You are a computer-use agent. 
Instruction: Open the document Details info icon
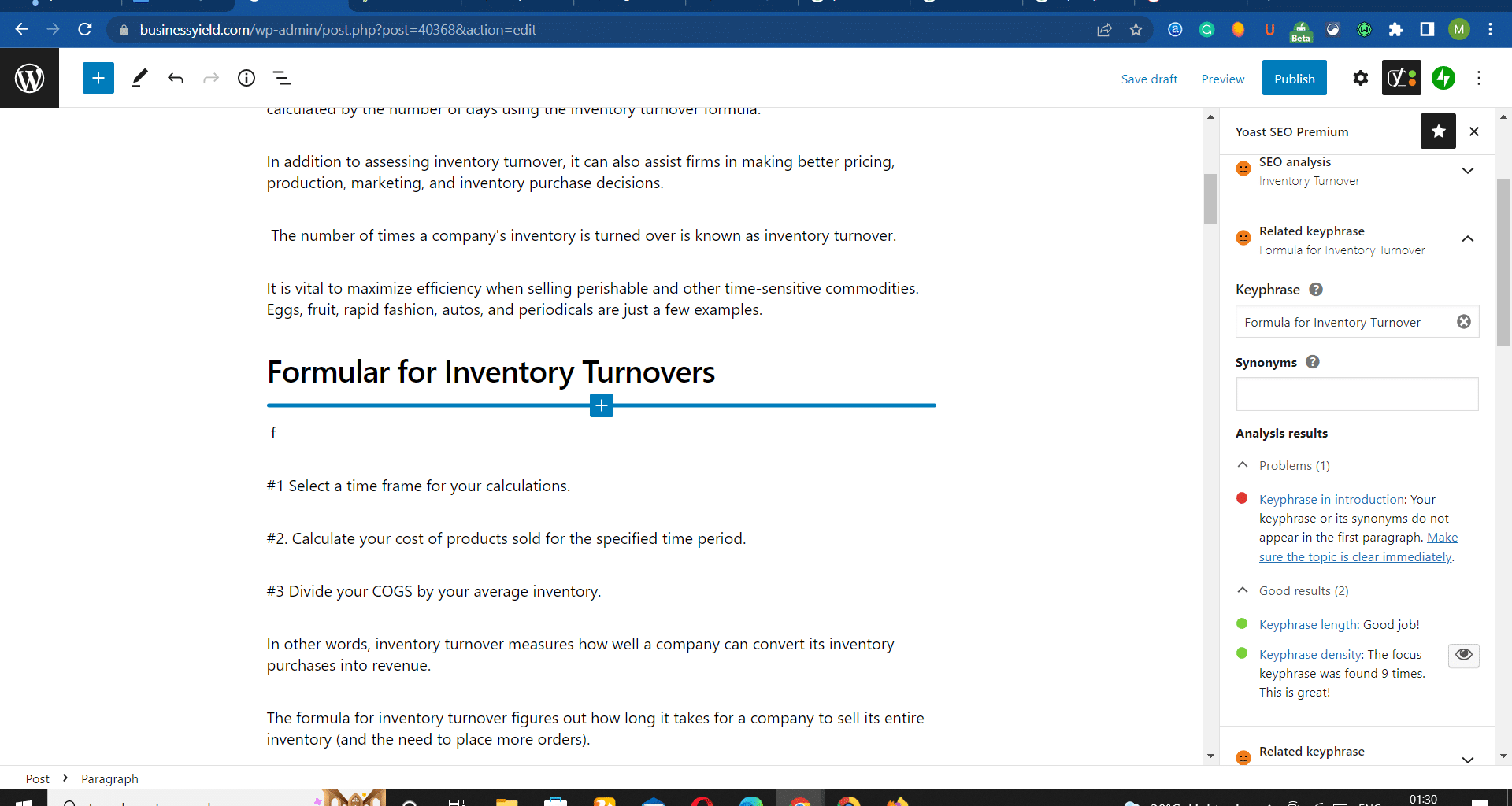(x=246, y=78)
